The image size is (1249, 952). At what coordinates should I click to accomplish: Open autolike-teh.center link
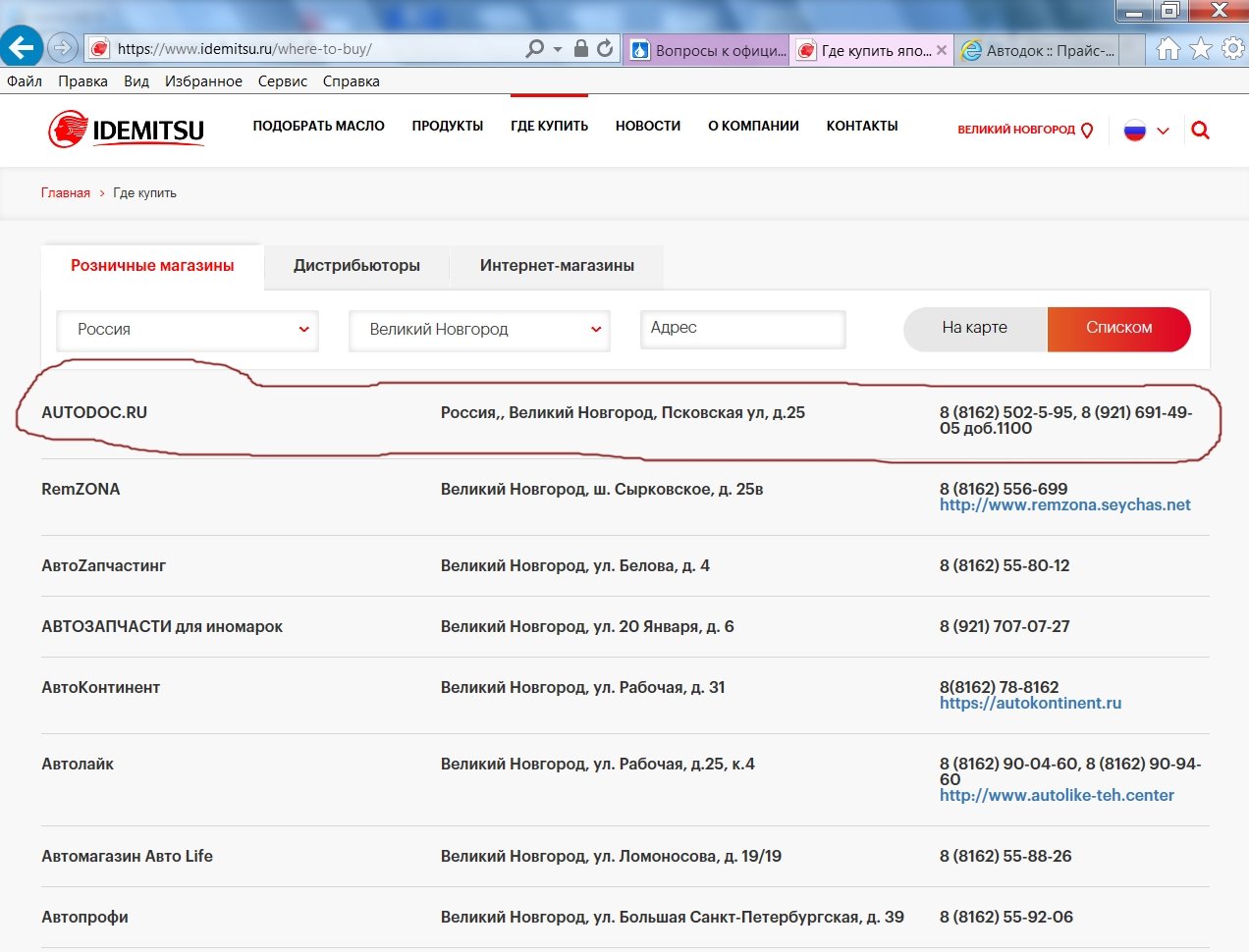tap(1057, 795)
